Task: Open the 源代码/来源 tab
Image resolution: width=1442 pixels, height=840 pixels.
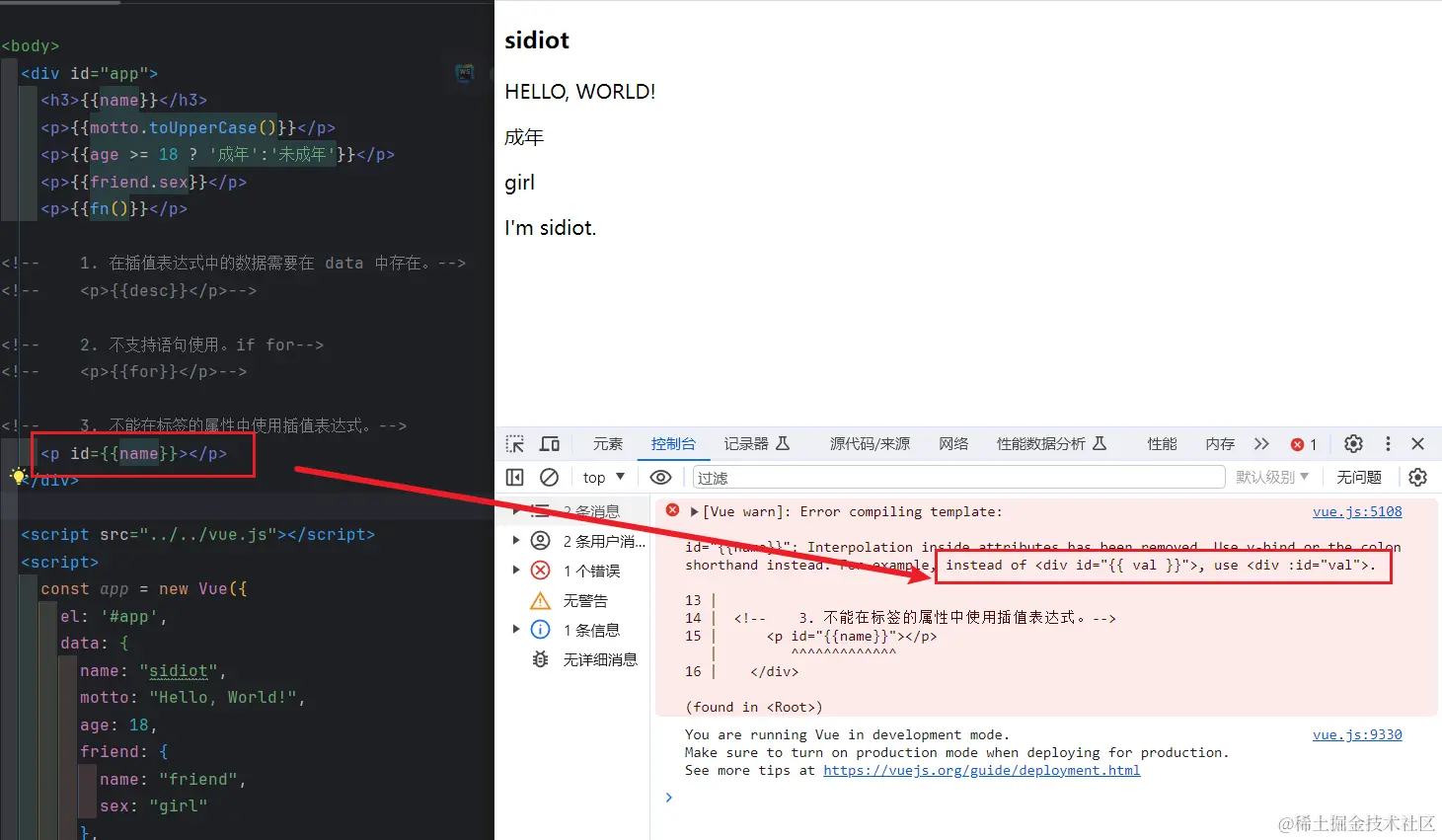Action: point(870,444)
